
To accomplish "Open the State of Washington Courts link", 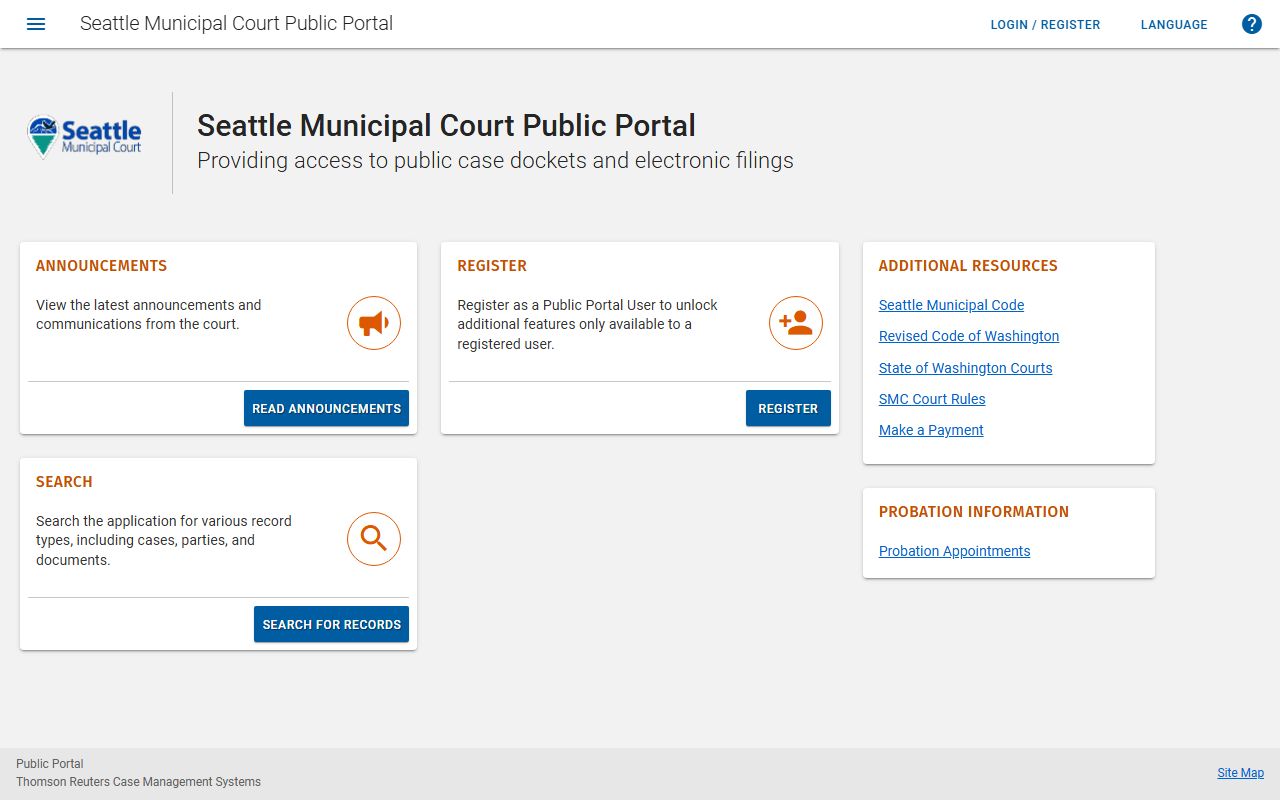I will [x=965, y=368].
